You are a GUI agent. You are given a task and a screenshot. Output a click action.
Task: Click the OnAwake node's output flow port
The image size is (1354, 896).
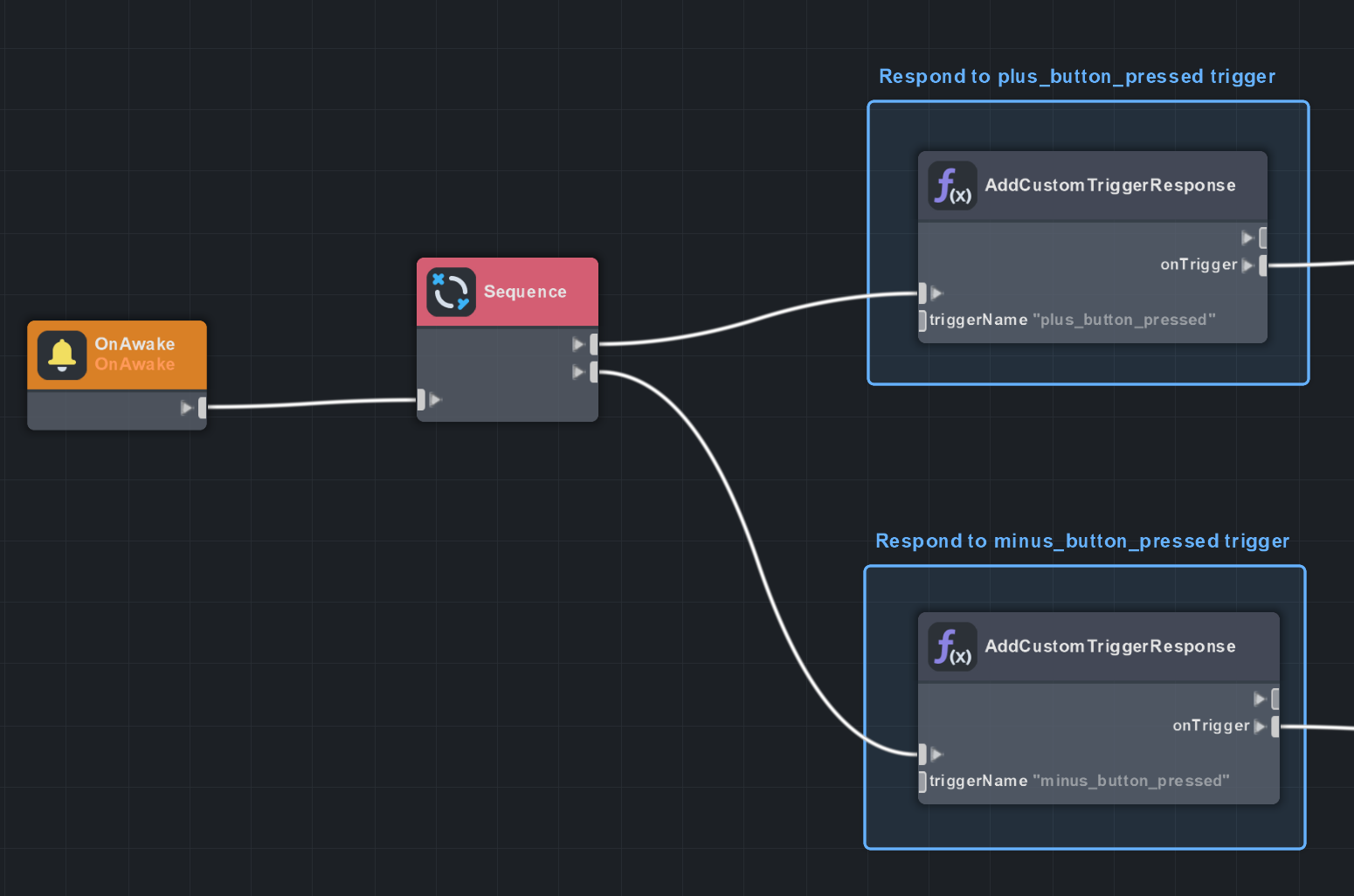(202, 408)
